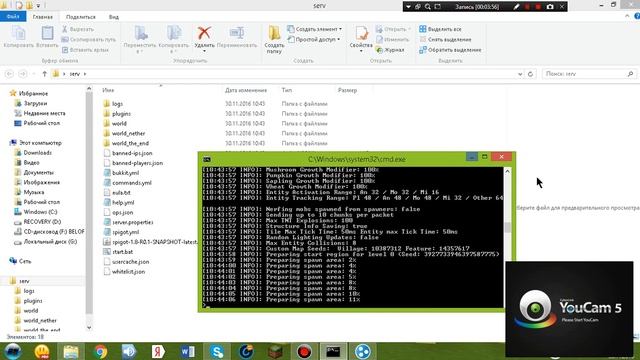
Task: Open the quick access toolbar dropdown
Action: coord(38,6)
